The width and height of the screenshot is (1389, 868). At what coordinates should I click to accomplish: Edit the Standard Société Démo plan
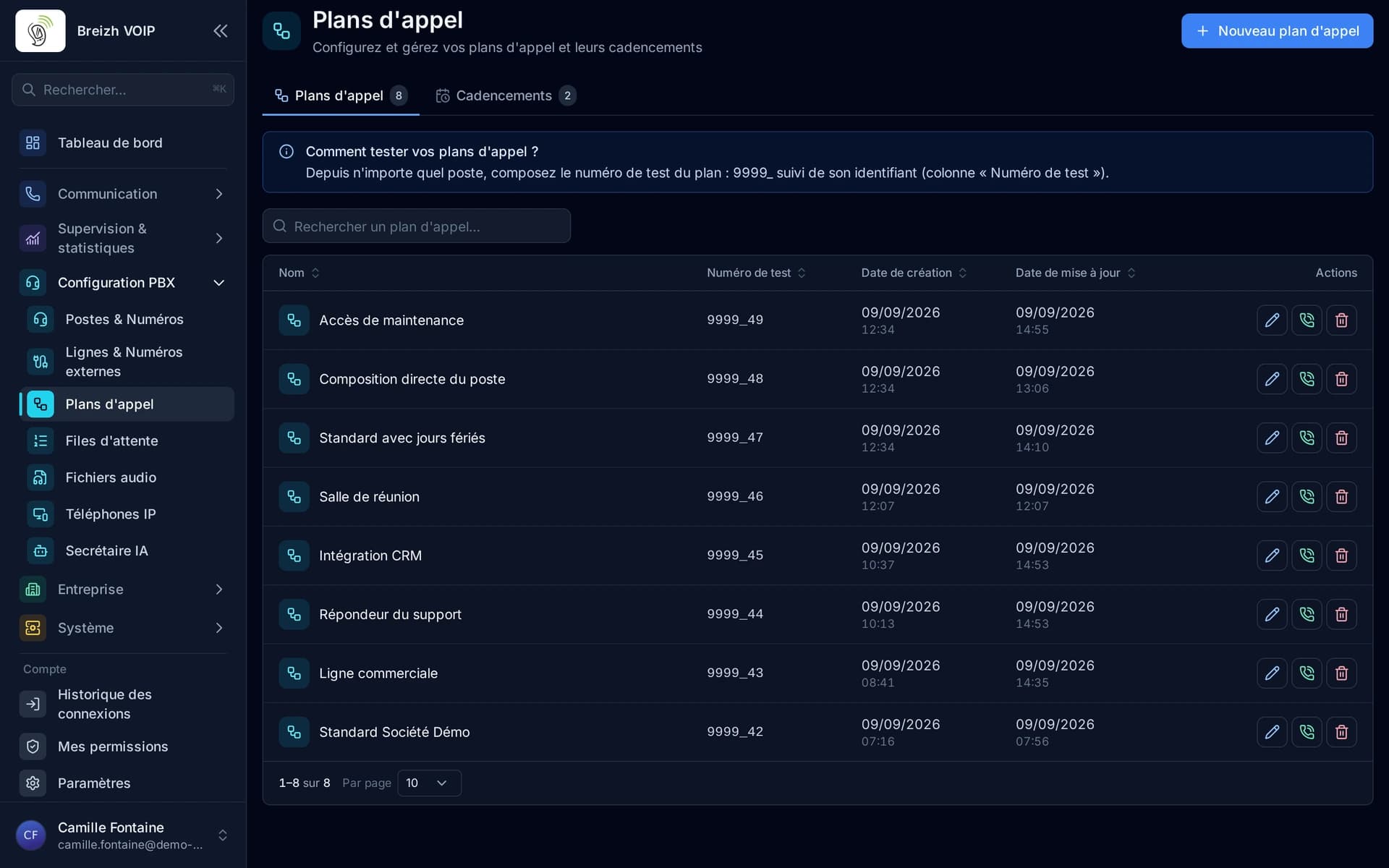pyautogui.click(x=1272, y=732)
